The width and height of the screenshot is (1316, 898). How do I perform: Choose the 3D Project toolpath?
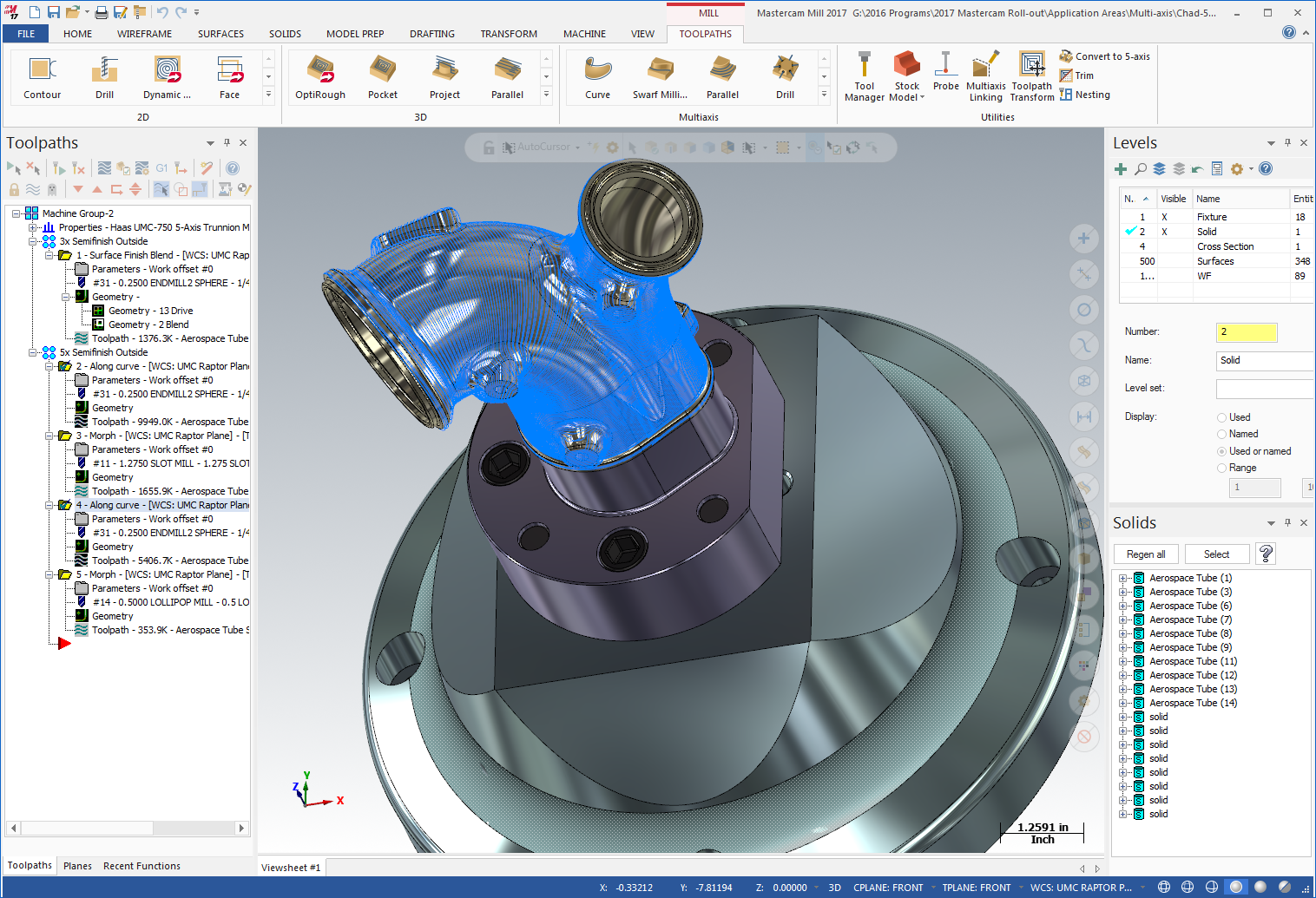point(445,77)
